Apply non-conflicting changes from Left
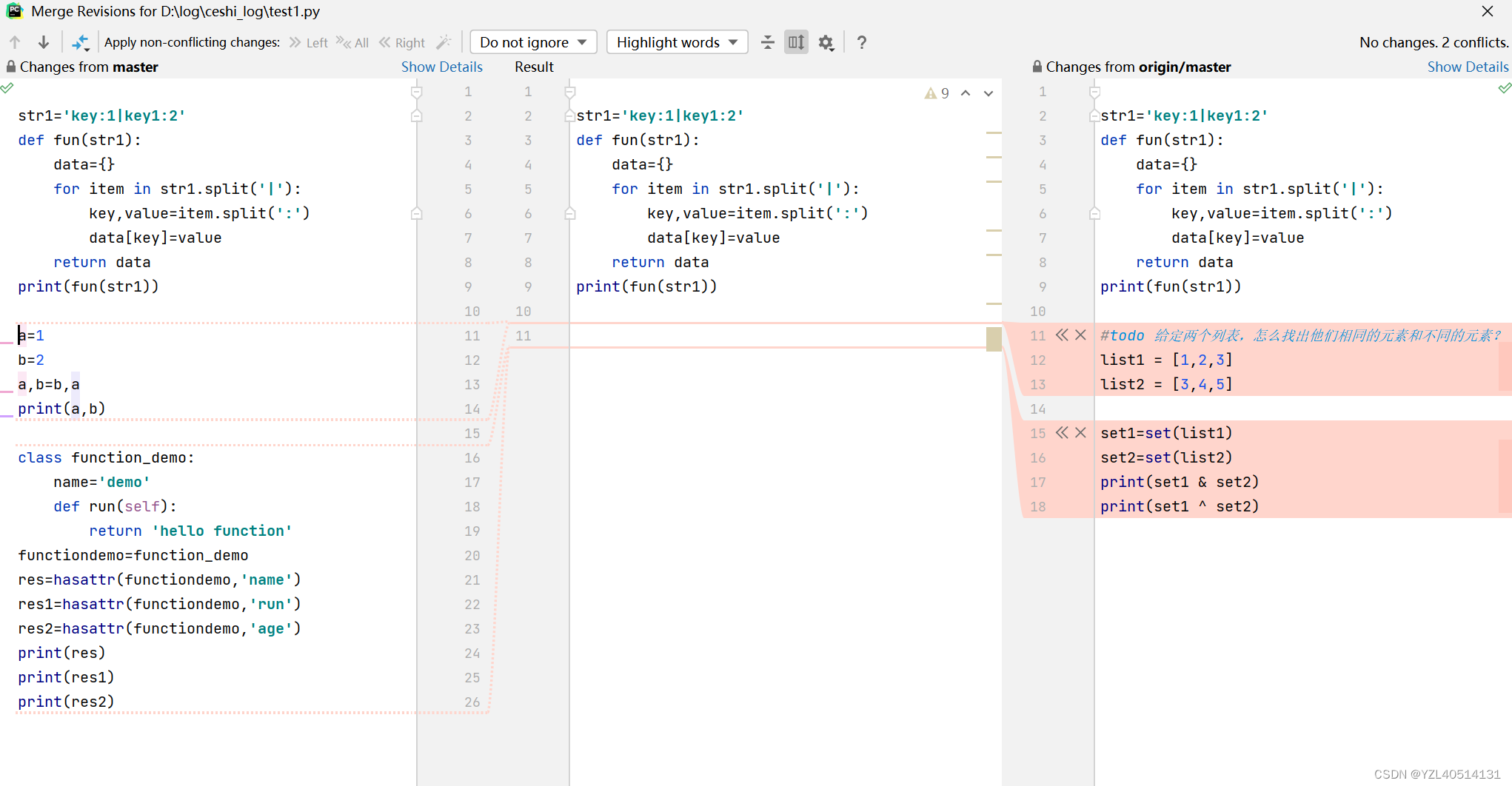 point(309,42)
